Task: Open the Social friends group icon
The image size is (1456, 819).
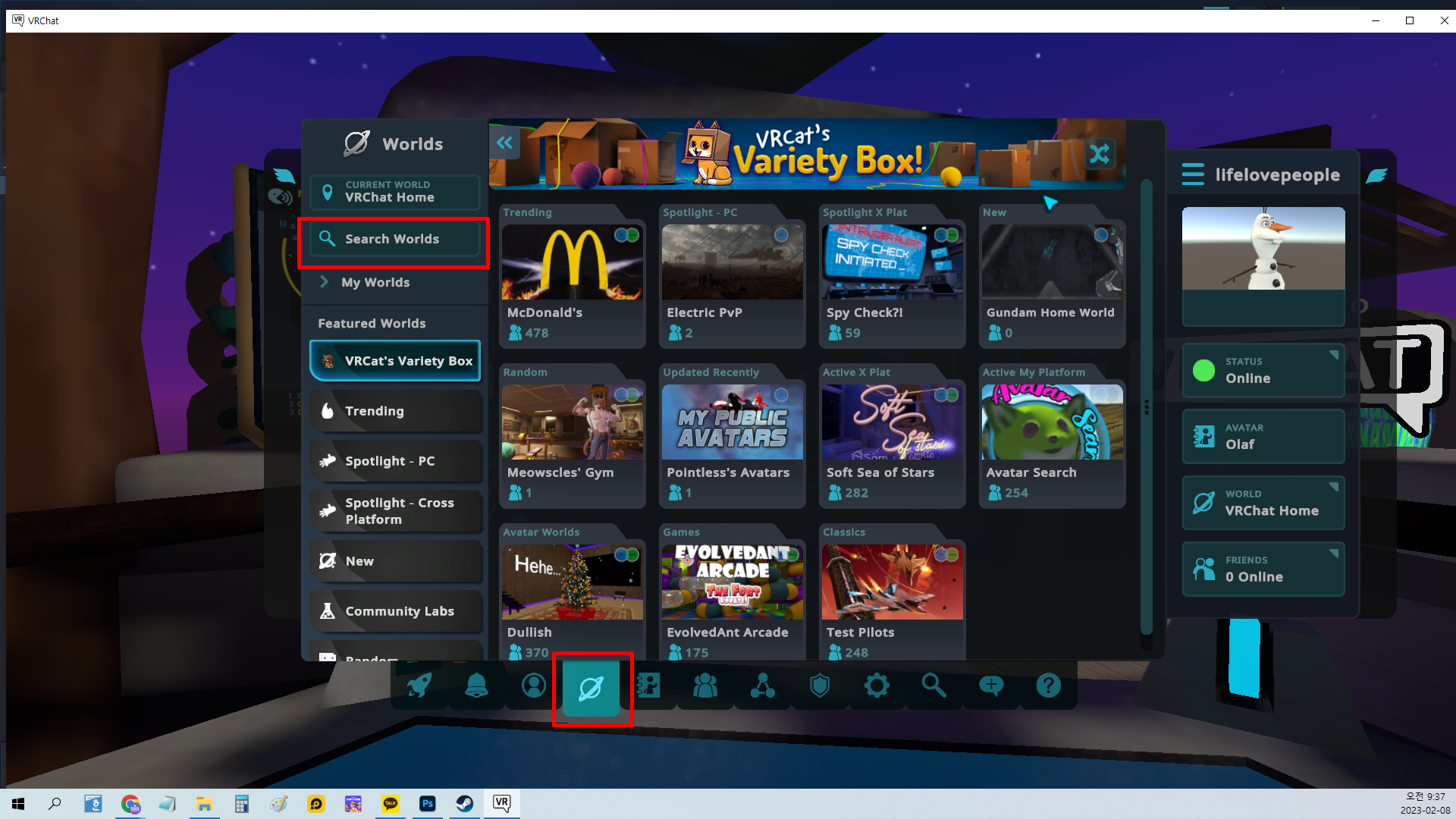Action: 705,686
